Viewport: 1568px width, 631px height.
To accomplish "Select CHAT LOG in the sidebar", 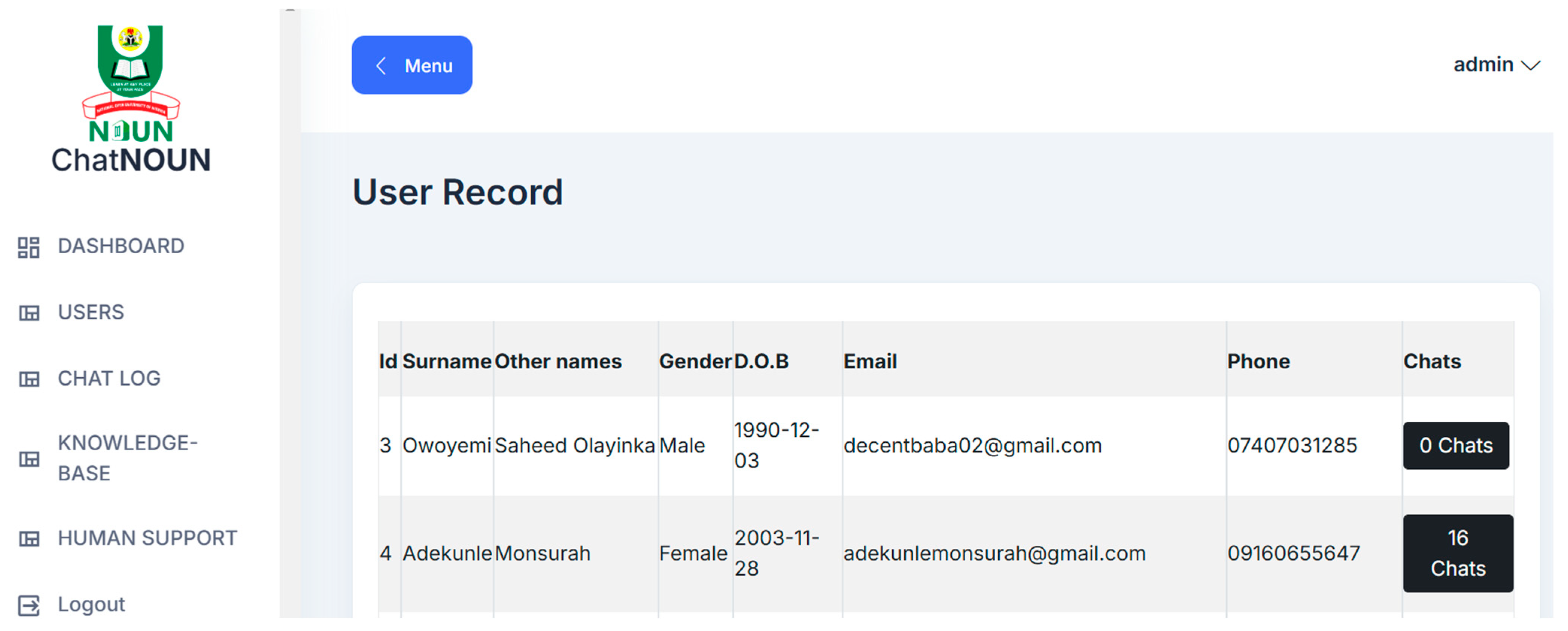I will 109,378.
